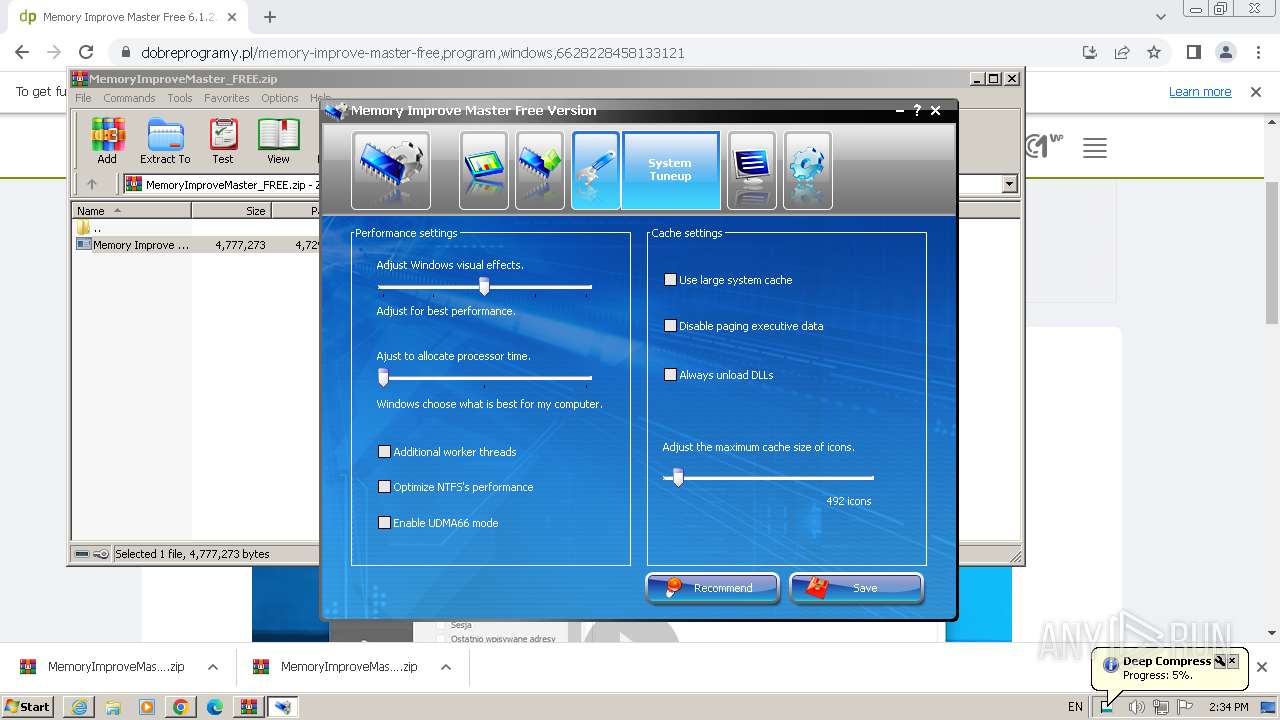Open the memory chip home module icon
The image size is (1280, 720).
pyautogui.click(x=391, y=170)
